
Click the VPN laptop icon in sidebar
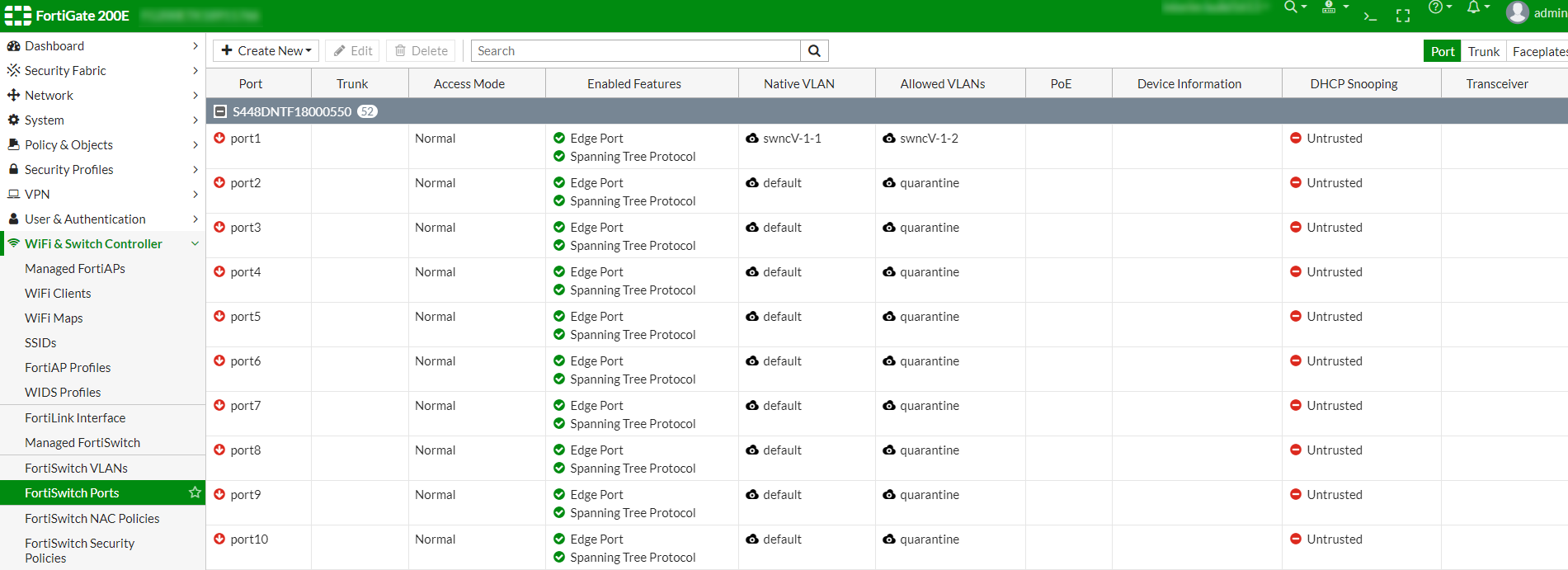point(13,195)
